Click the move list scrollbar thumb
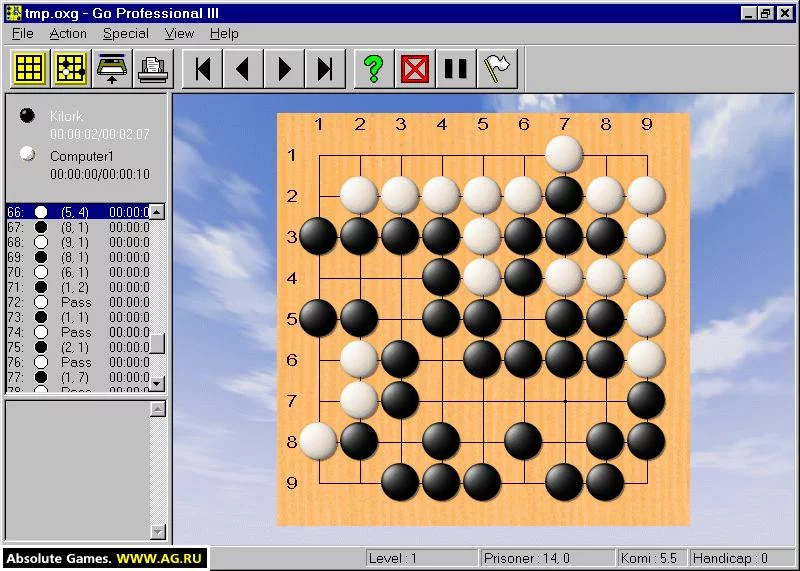This screenshot has width=800, height=571. click(x=157, y=343)
